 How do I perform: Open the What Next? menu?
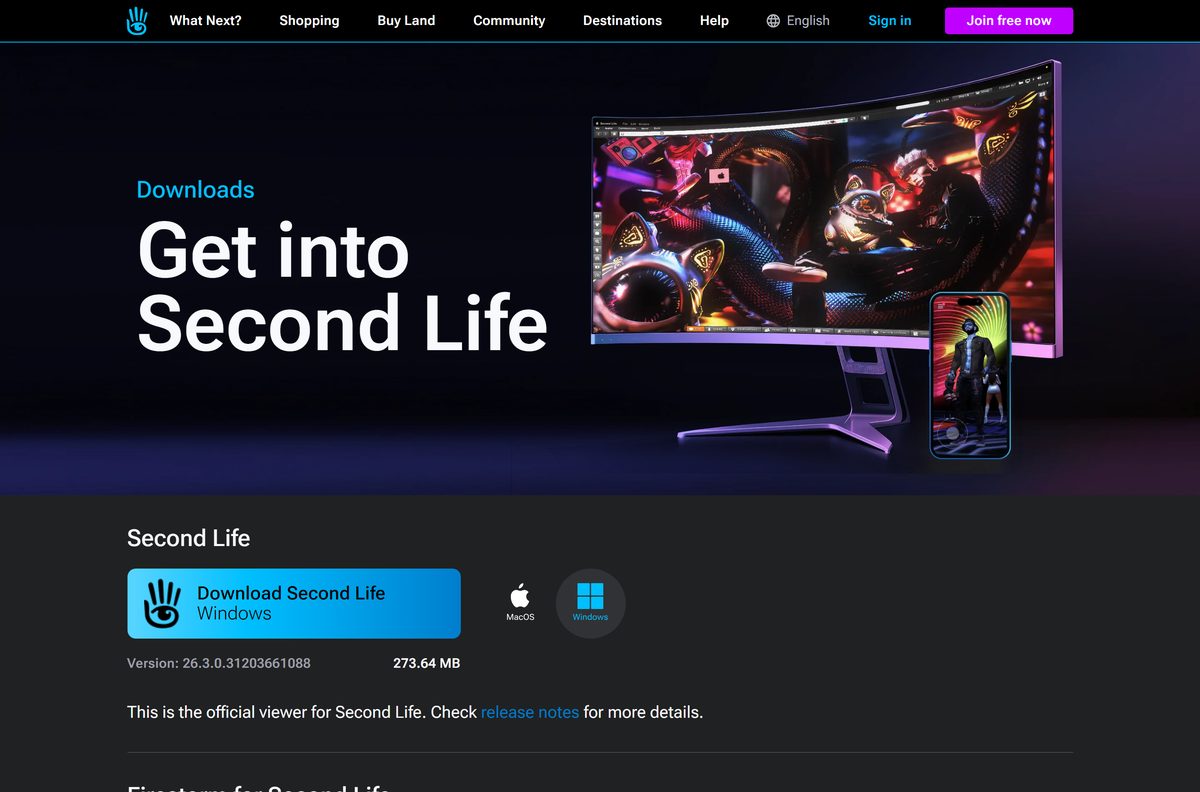pyautogui.click(x=205, y=20)
